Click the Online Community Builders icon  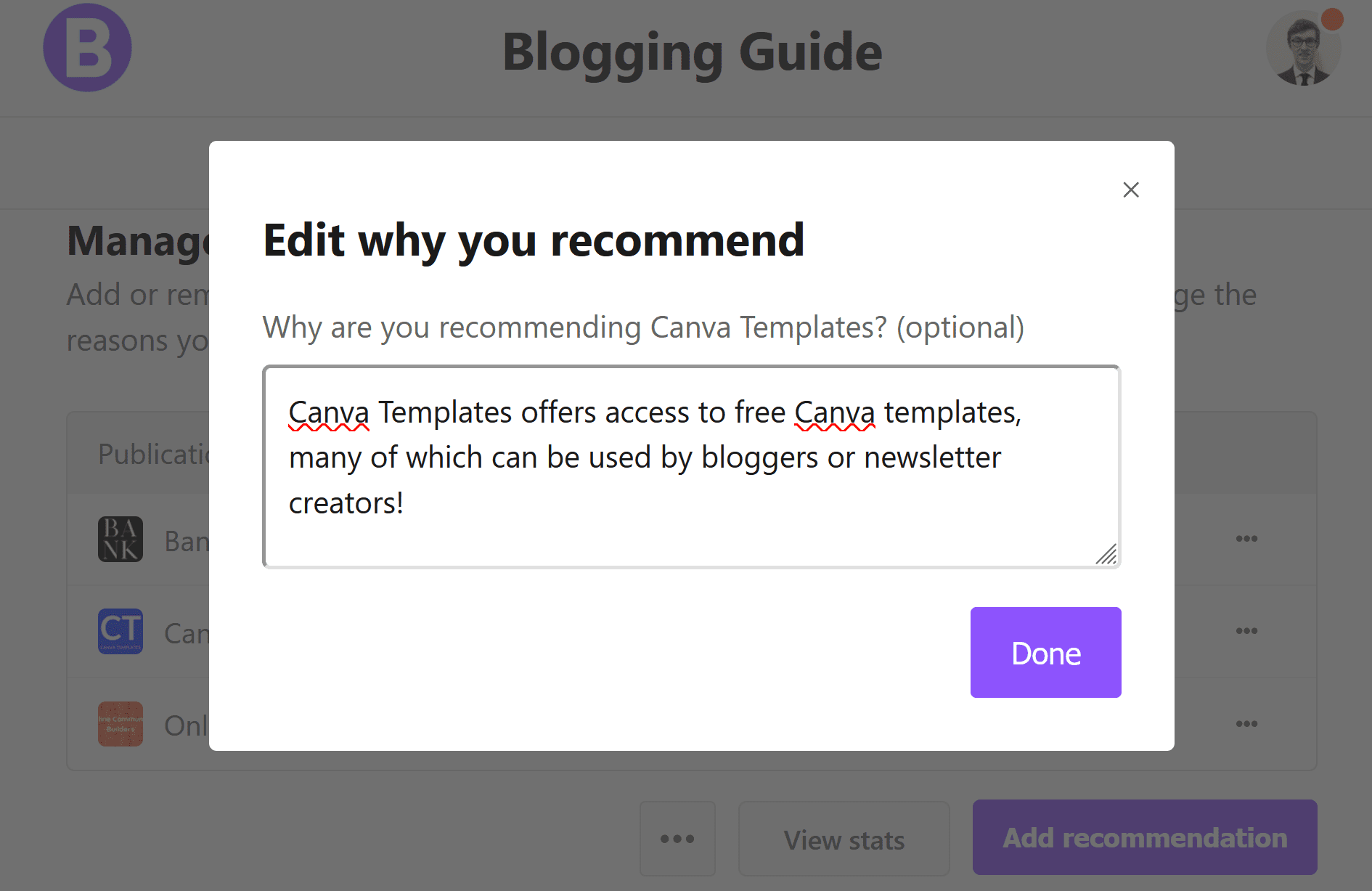[x=121, y=723]
